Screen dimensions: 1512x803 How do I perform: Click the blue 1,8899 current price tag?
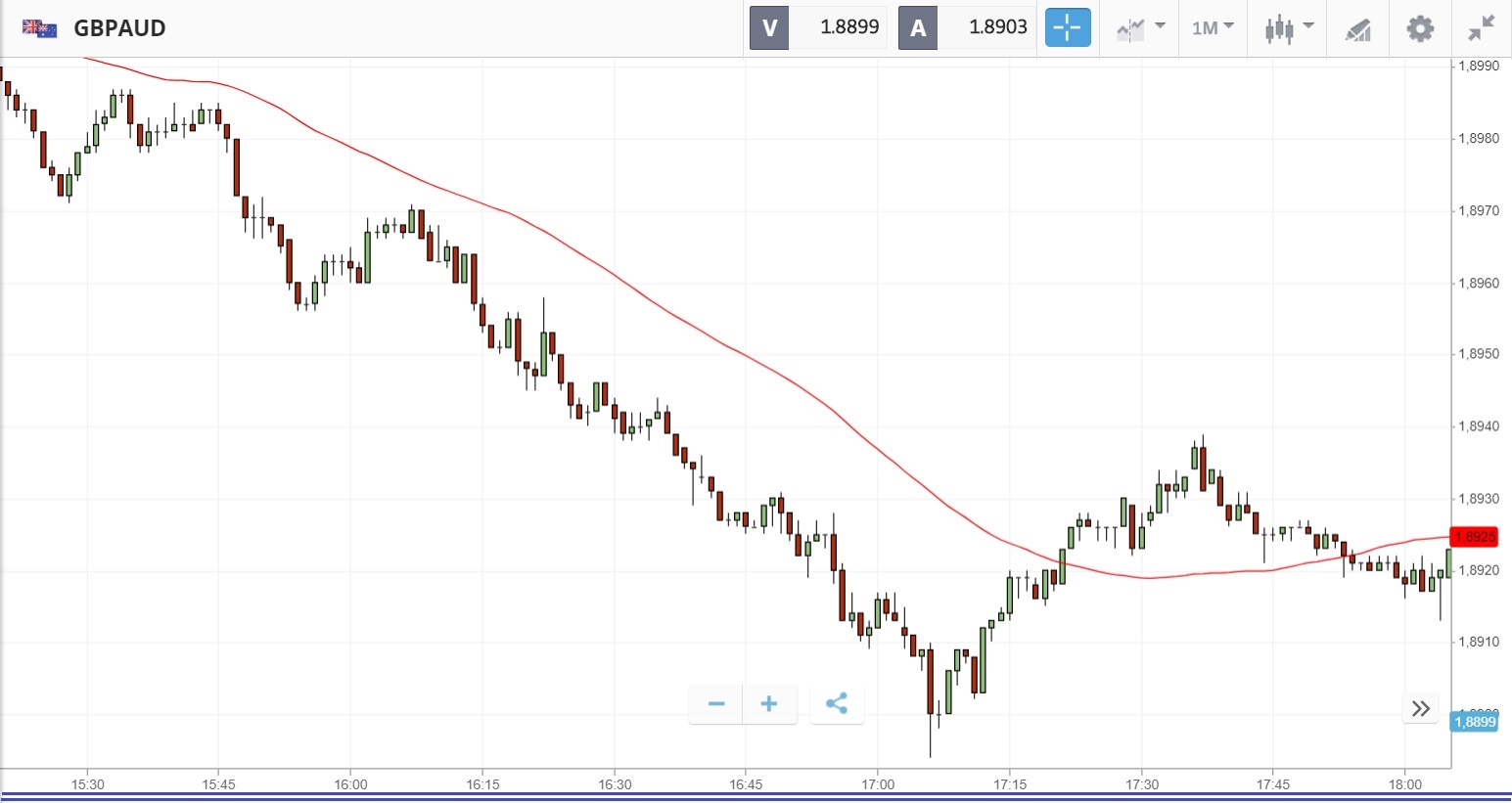[x=1474, y=722]
